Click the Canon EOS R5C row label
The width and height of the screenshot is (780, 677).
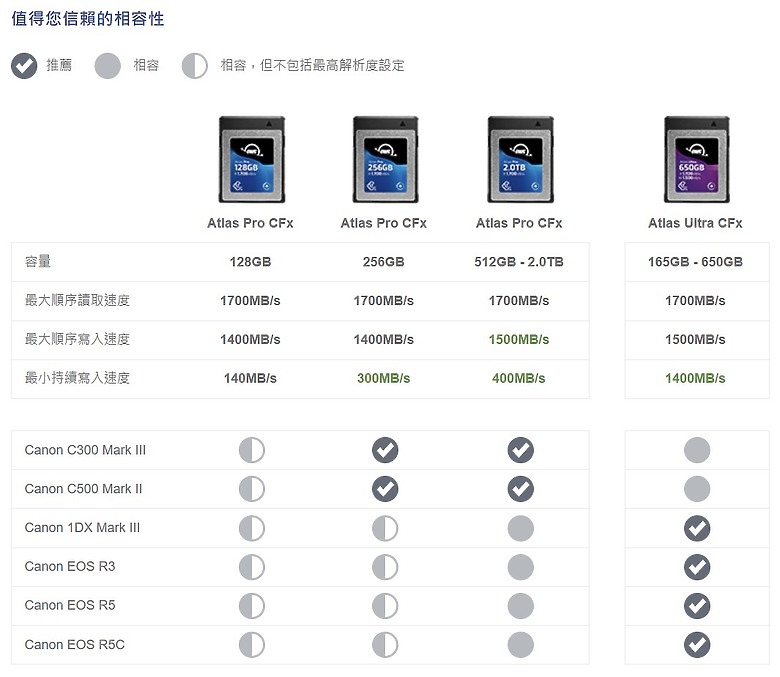pyautogui.click(x=75, y=645)
